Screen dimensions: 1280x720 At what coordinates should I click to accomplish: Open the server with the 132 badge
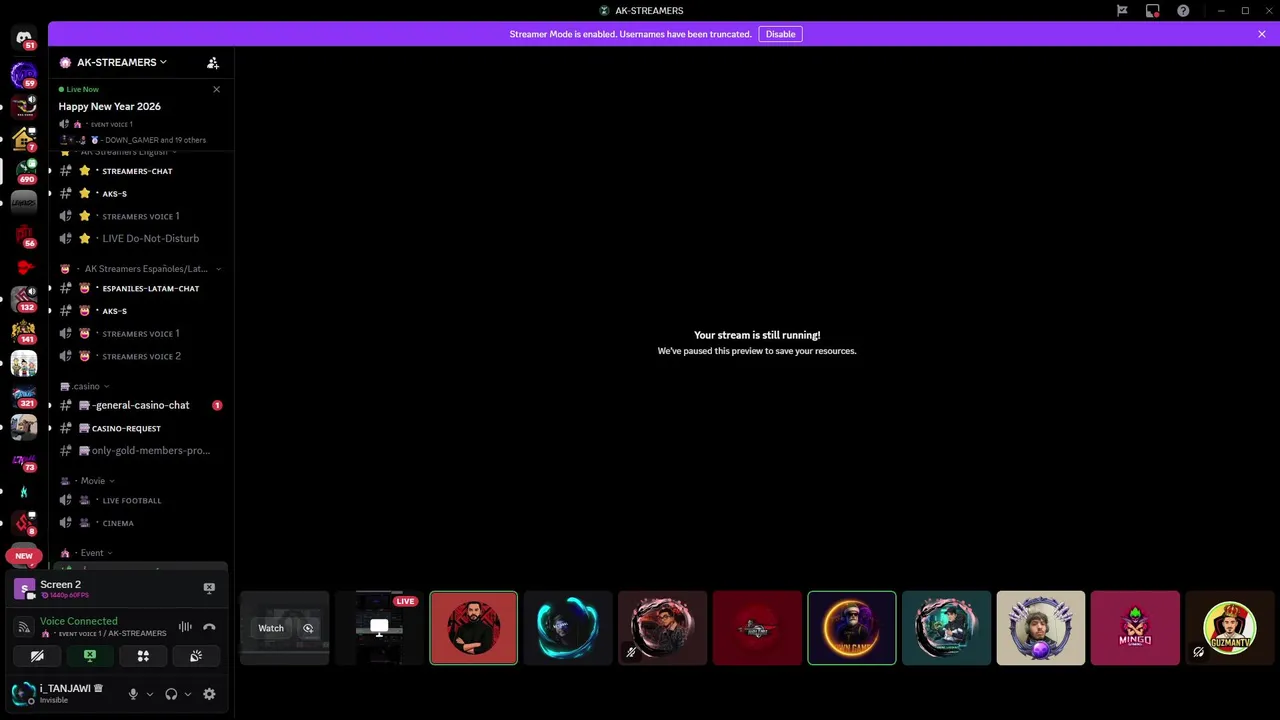point(24,299)
